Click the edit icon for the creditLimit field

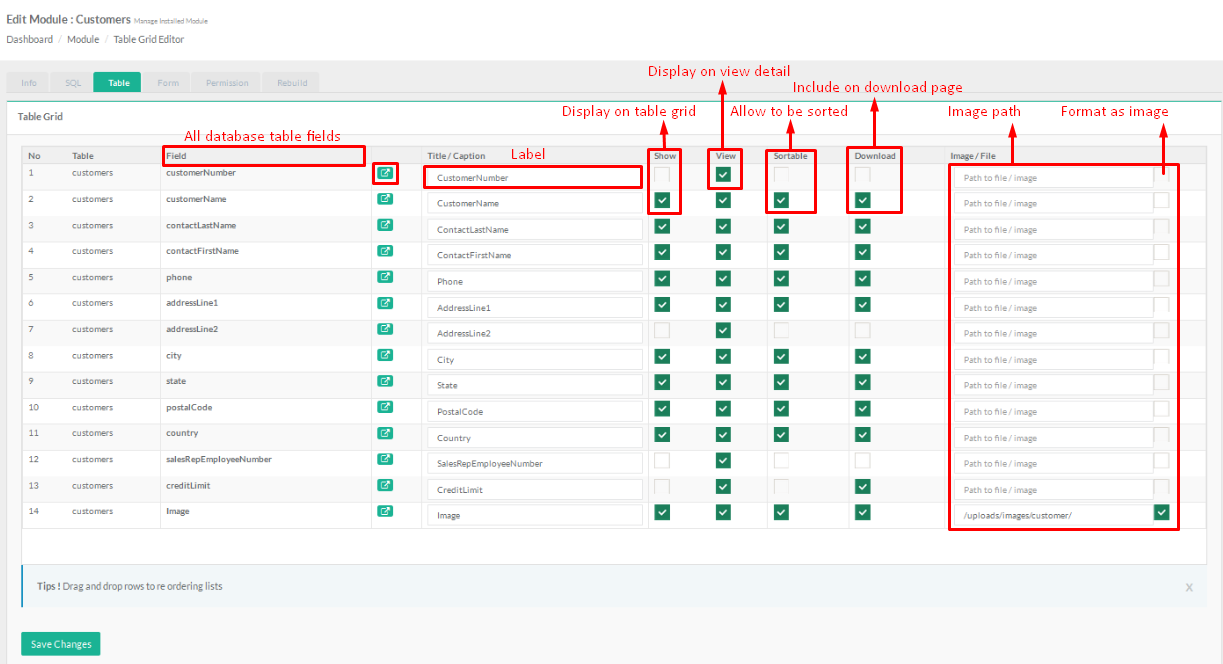pyautogui.click(x=385, y=485)
